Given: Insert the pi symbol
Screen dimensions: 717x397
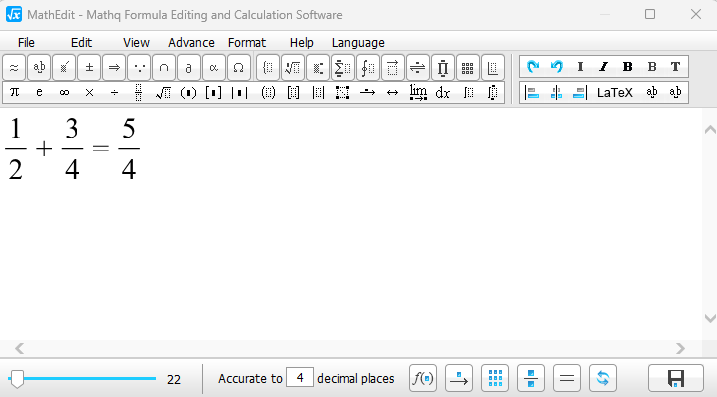Looking at the screenshot, I should pos(14,93).
